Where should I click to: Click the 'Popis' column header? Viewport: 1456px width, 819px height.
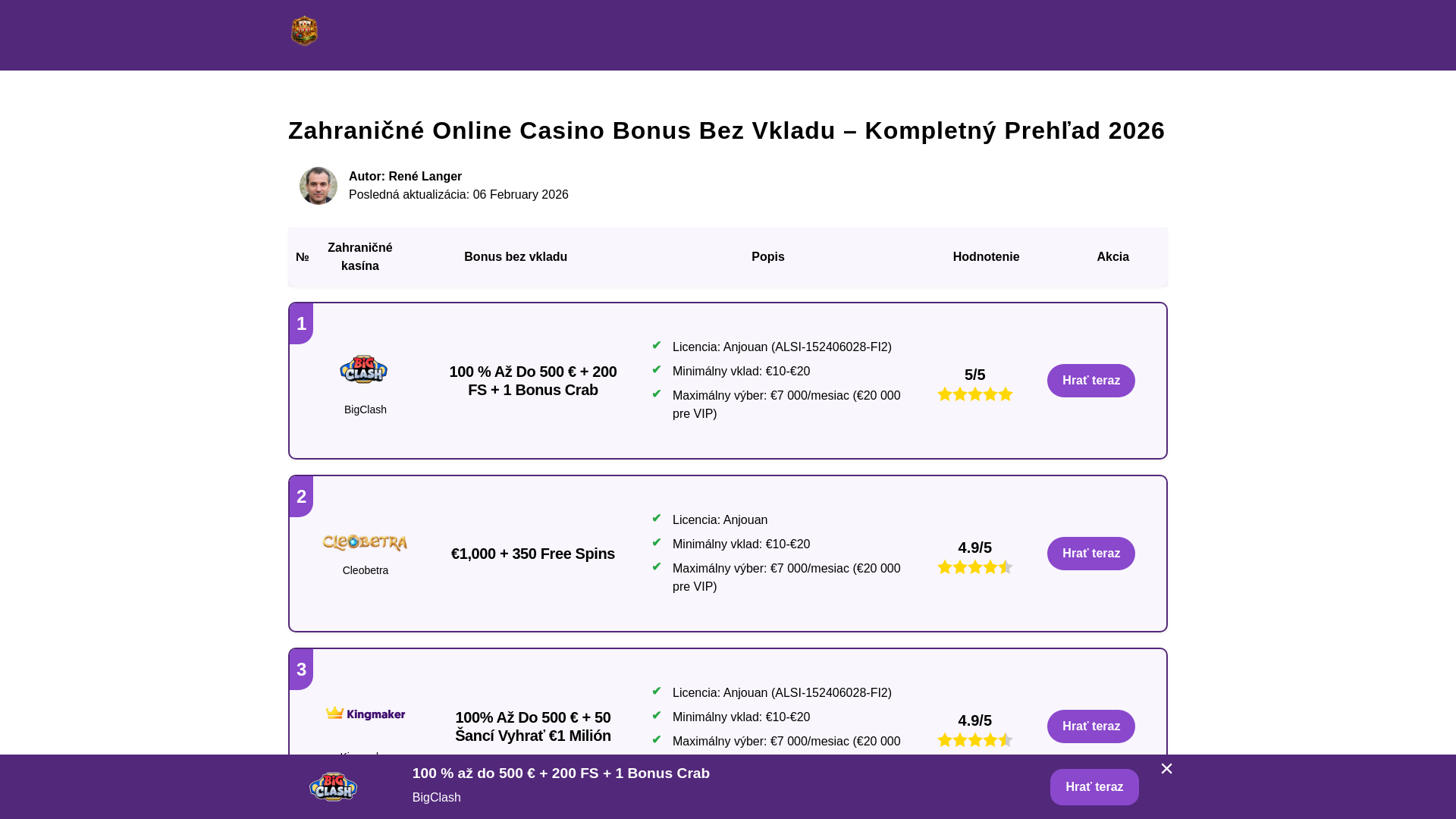click(768, 257)
